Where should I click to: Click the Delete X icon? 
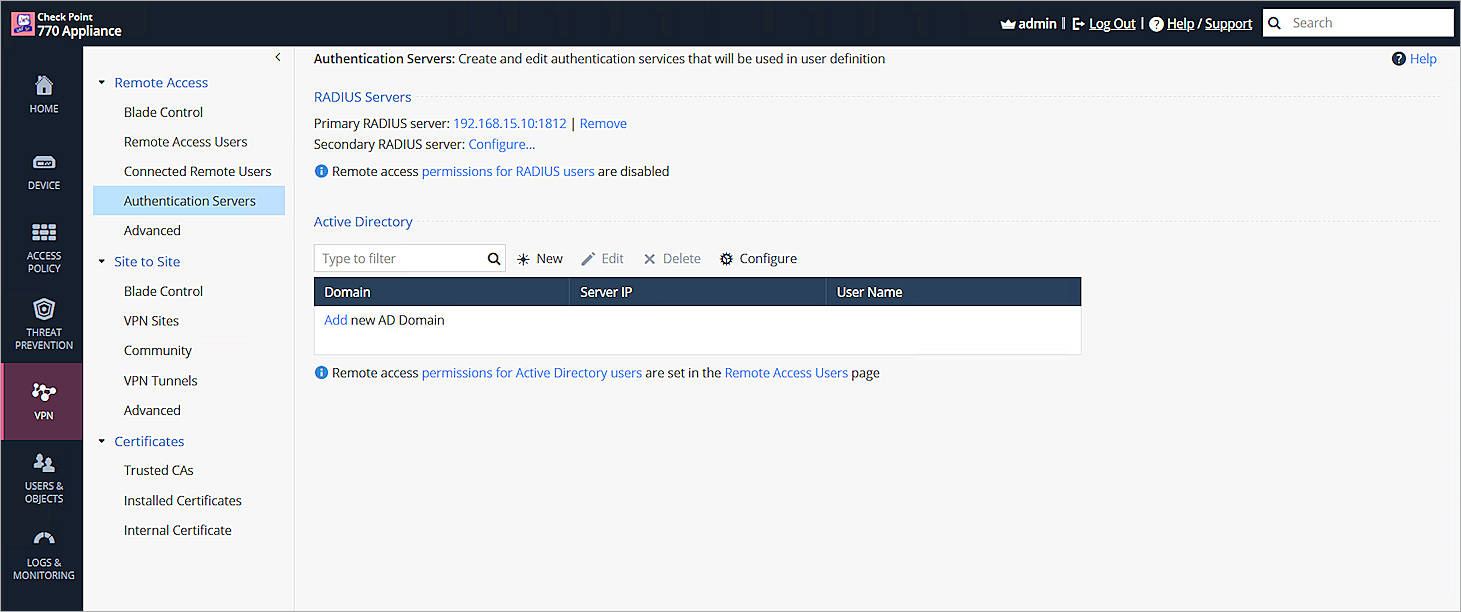point(650,258)
